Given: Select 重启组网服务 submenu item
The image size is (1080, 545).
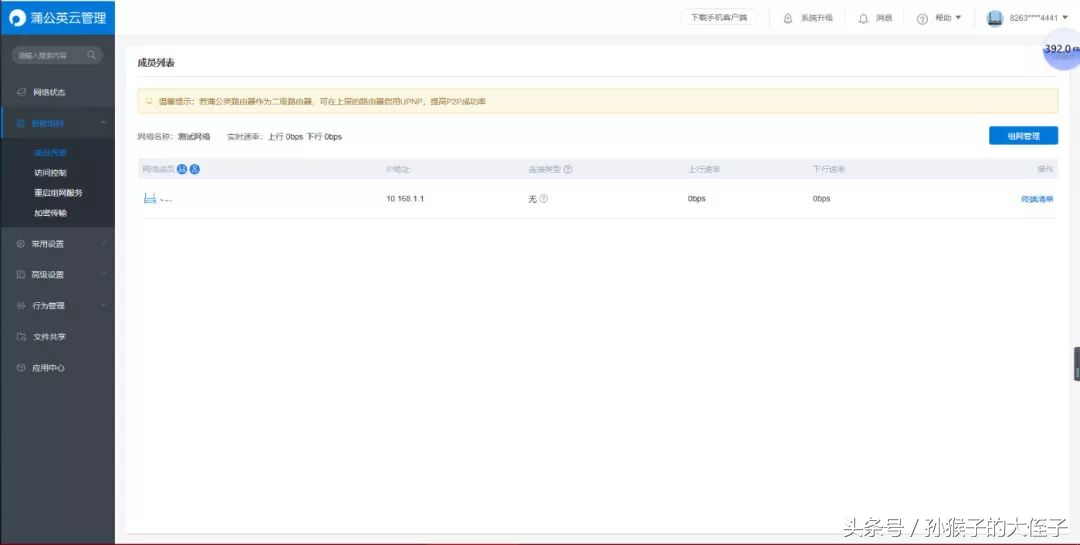Looking at the screenshot, I should click(x=59, y=193).
